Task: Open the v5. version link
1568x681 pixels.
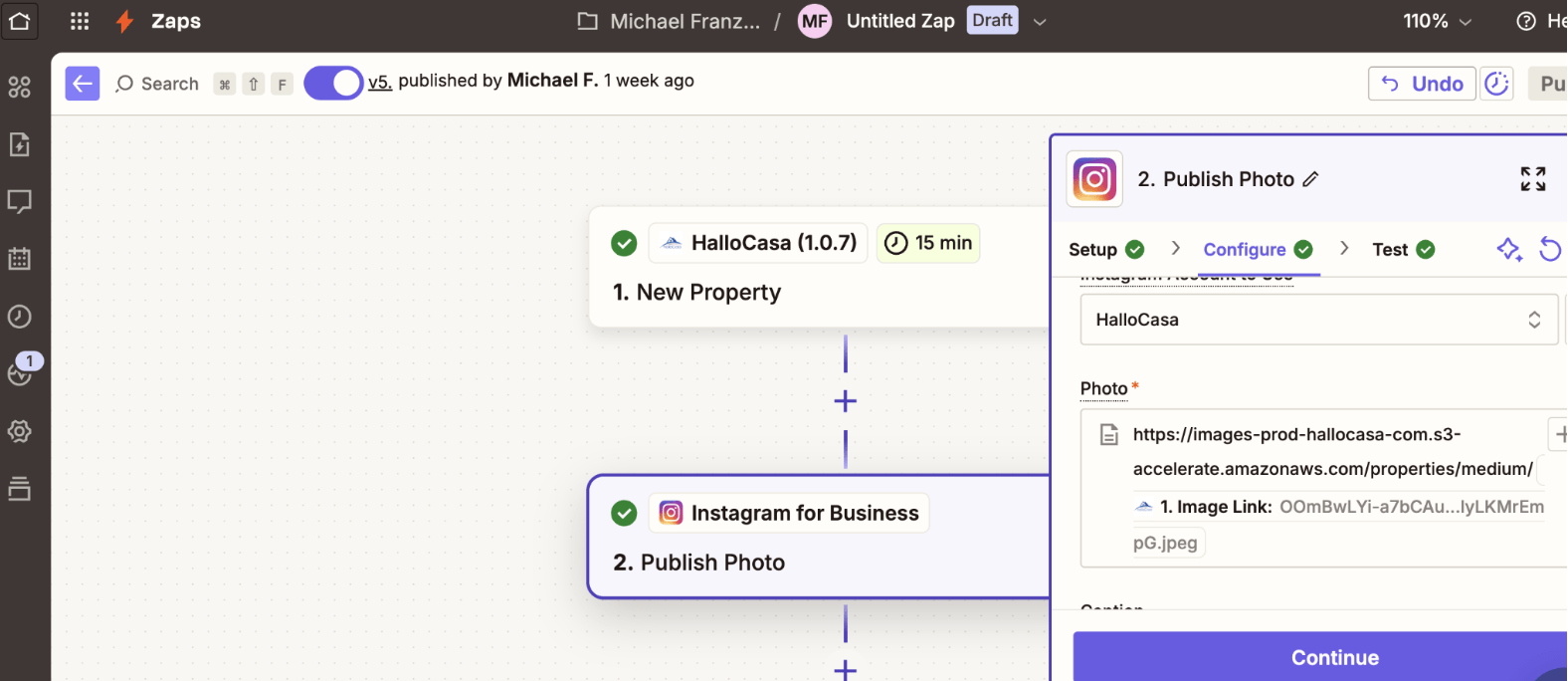Action: point(379,82)
